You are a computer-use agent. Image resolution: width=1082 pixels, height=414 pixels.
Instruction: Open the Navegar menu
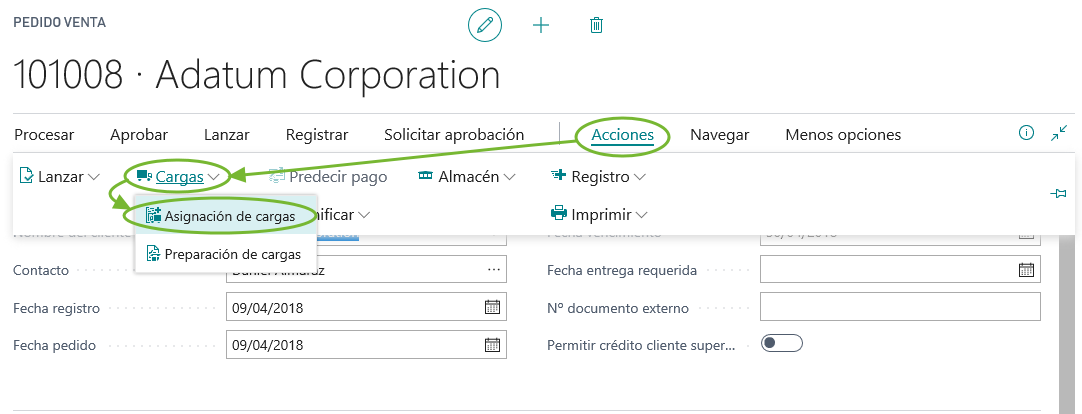coord(720,135)
